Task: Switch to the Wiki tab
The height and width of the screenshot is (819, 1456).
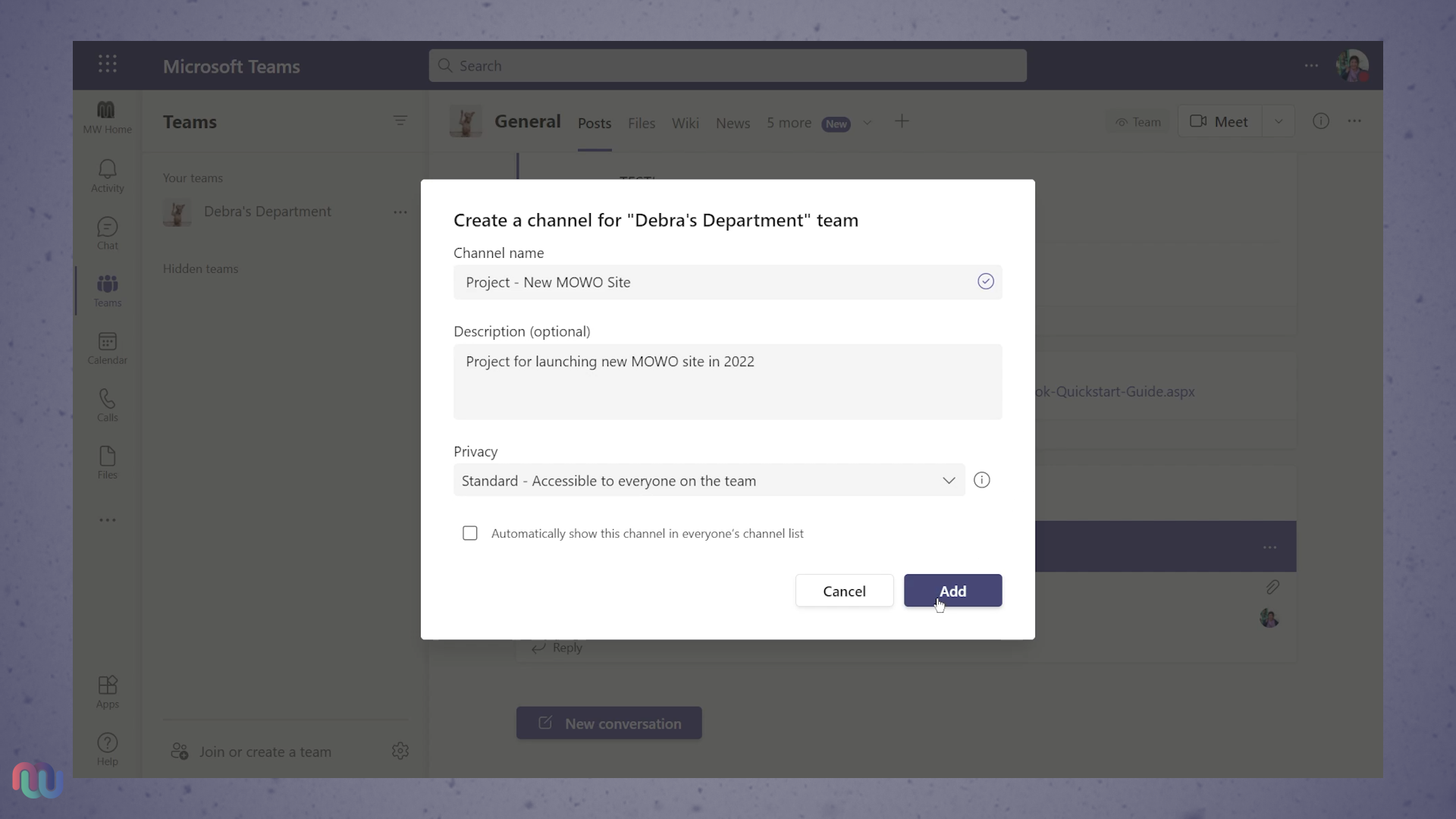Action: pyautogui.click(x=686, y=123)
